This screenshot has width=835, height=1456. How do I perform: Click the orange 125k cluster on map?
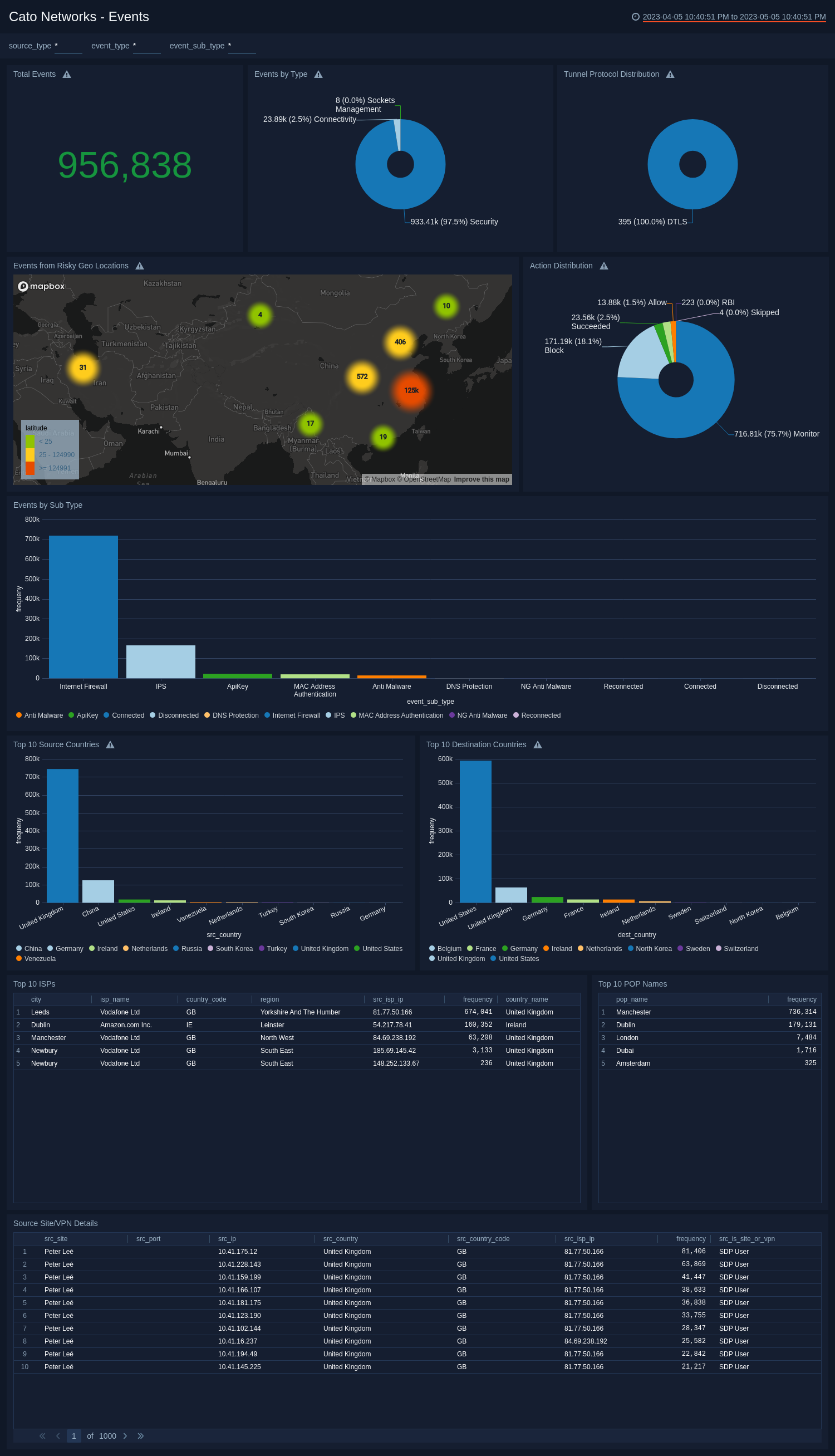click(x=411, y=390)
